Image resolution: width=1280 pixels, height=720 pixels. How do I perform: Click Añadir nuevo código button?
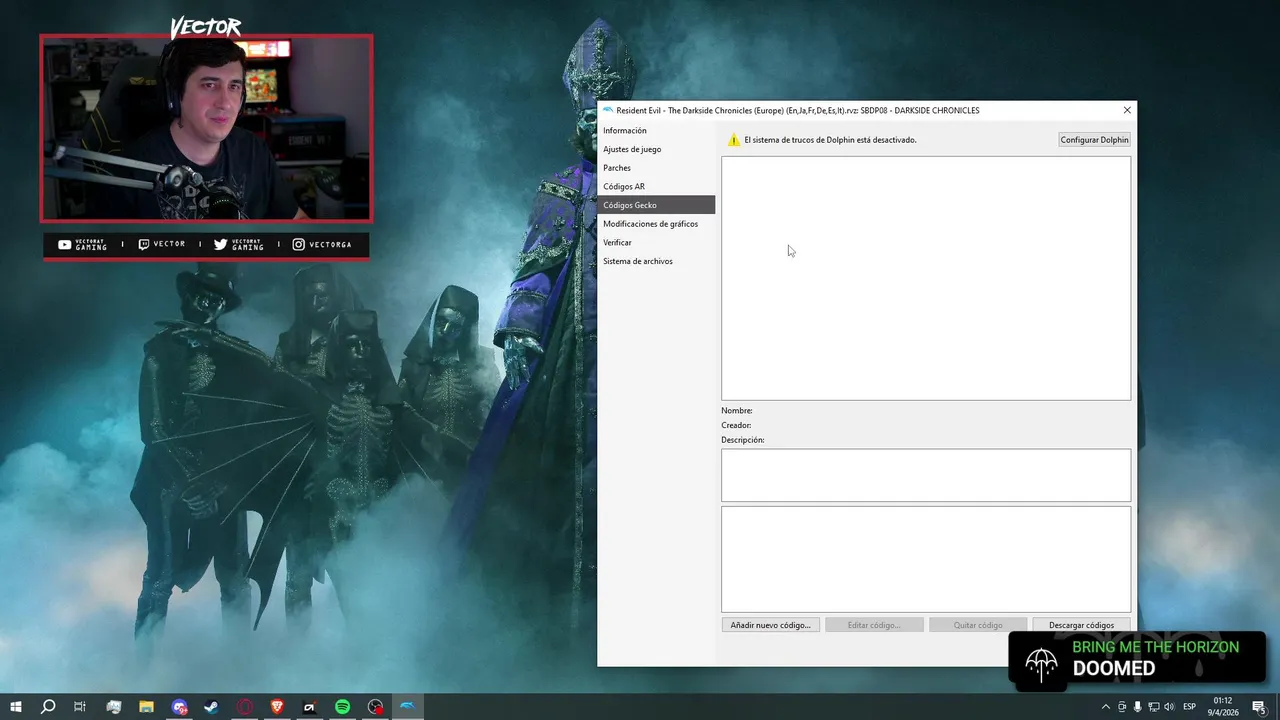[x=770, y=625]
